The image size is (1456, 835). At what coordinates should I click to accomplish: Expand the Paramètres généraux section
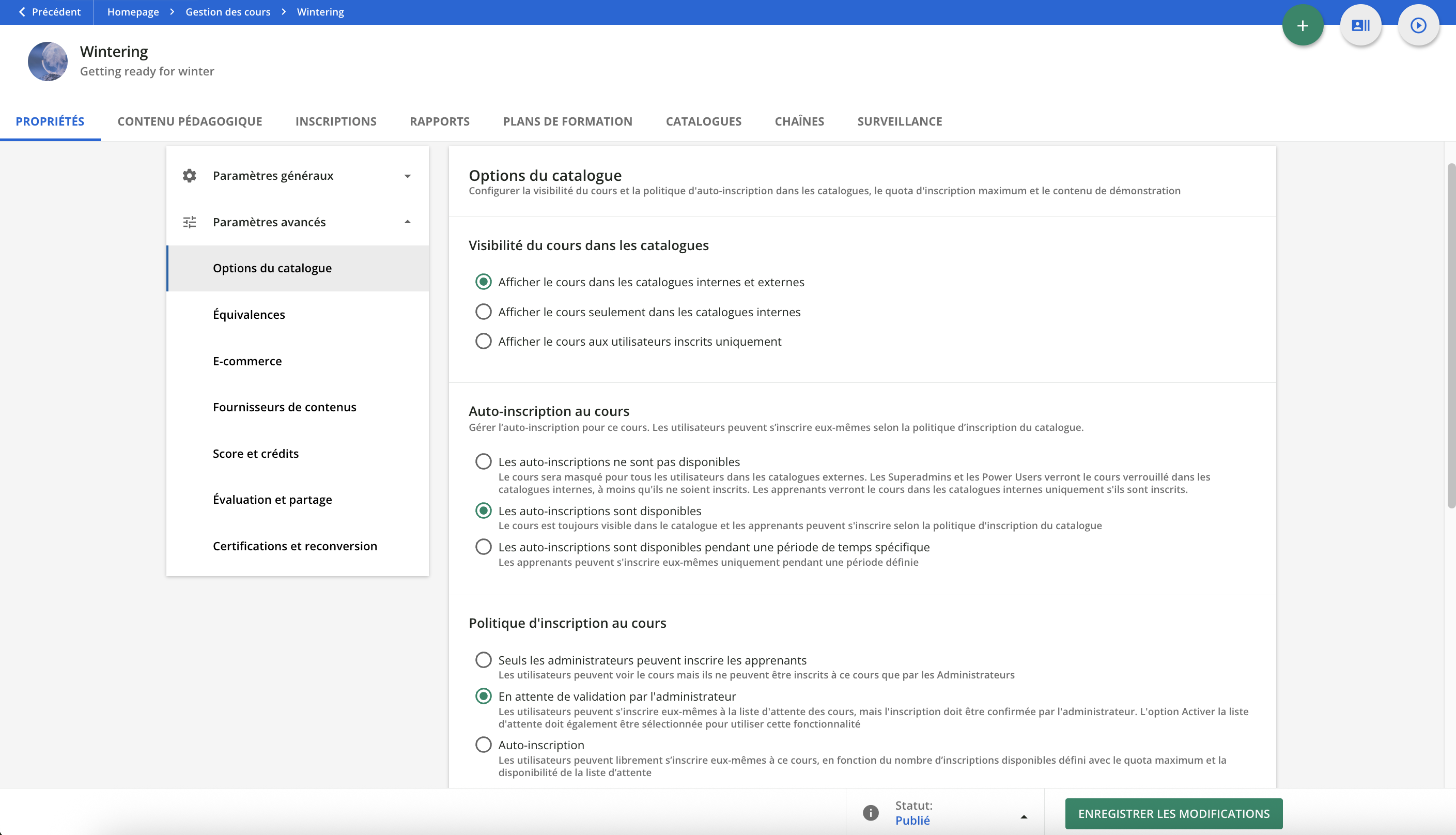[407, 176]
